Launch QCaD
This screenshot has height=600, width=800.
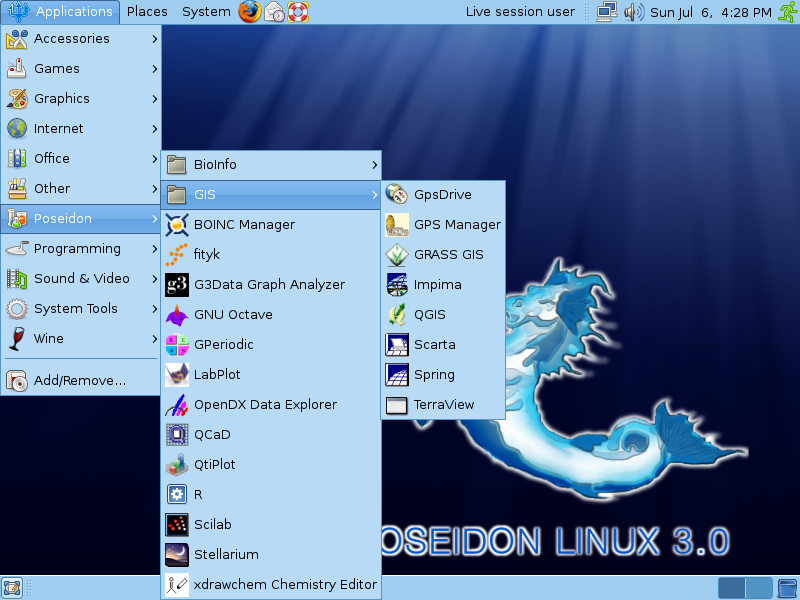271,435
